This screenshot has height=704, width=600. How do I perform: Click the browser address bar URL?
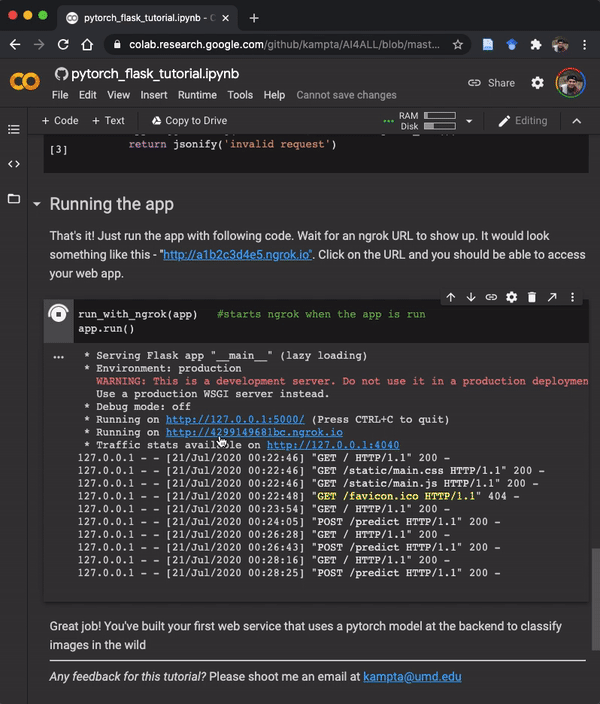[x=284, y=44]
